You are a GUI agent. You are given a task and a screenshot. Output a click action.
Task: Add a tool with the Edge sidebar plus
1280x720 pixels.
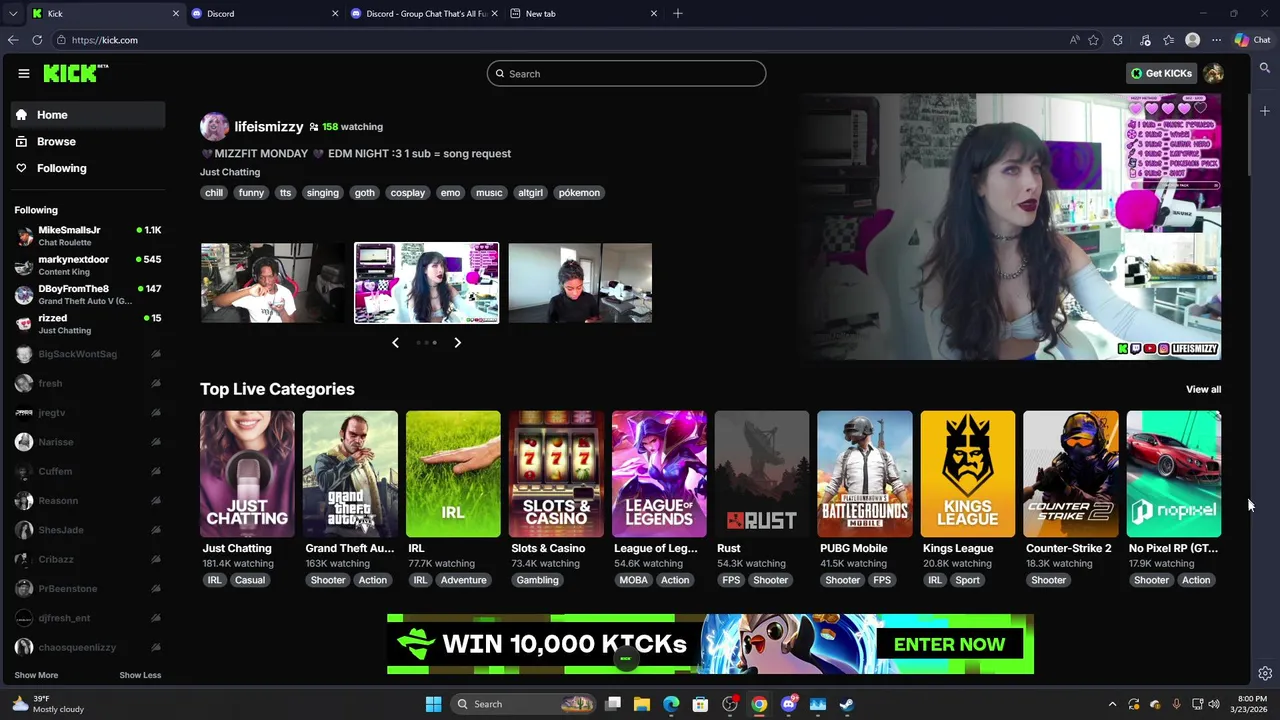pyautogui.click(x=1265, y=111)
